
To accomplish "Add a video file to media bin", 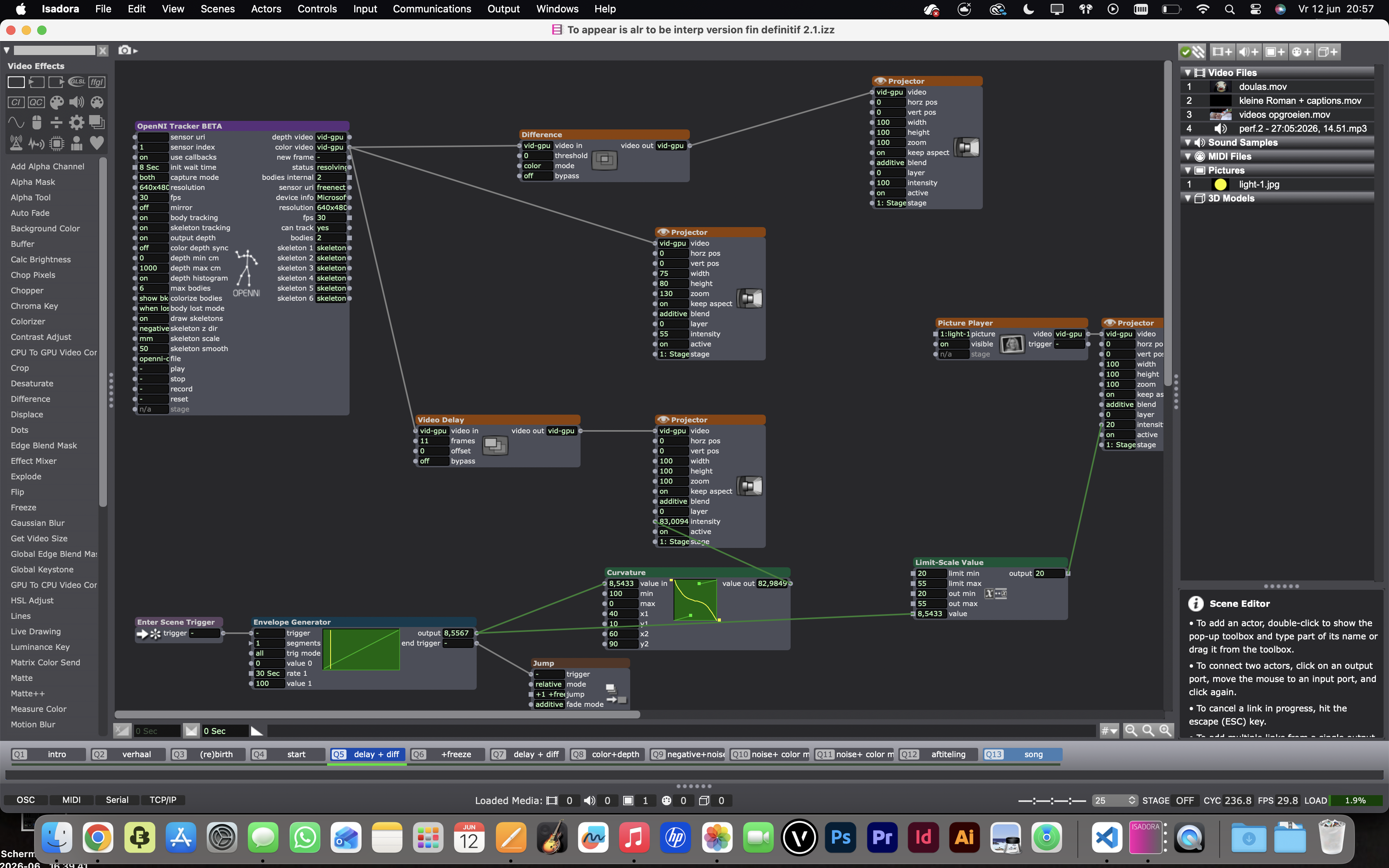I will (1222, 52).
